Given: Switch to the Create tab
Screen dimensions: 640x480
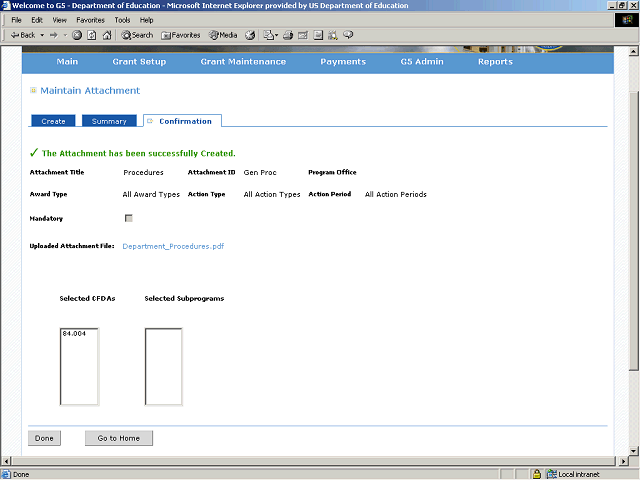Looking at the screenshot, I should click(53, 121).
